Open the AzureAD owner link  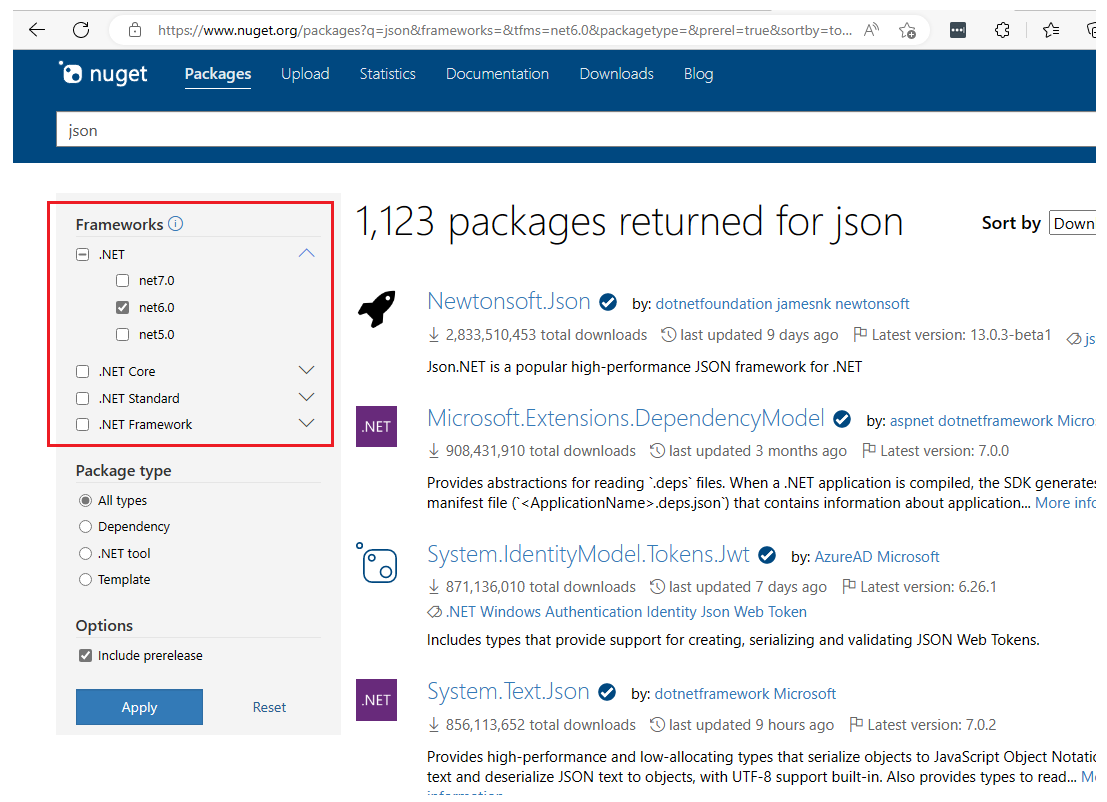pyautogui.click(x=843, y=556)
